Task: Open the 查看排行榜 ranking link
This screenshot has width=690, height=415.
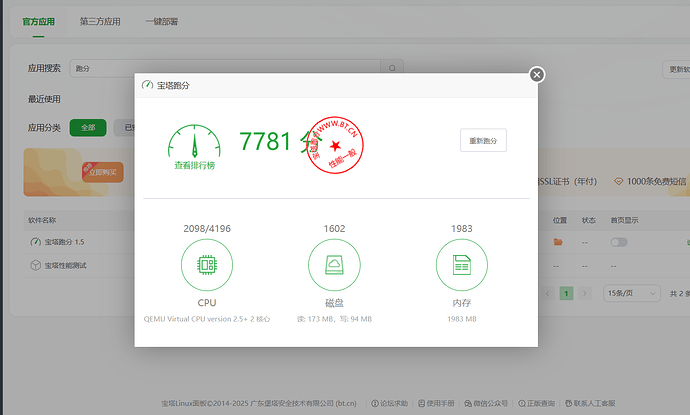Action: tap(195, 165)
